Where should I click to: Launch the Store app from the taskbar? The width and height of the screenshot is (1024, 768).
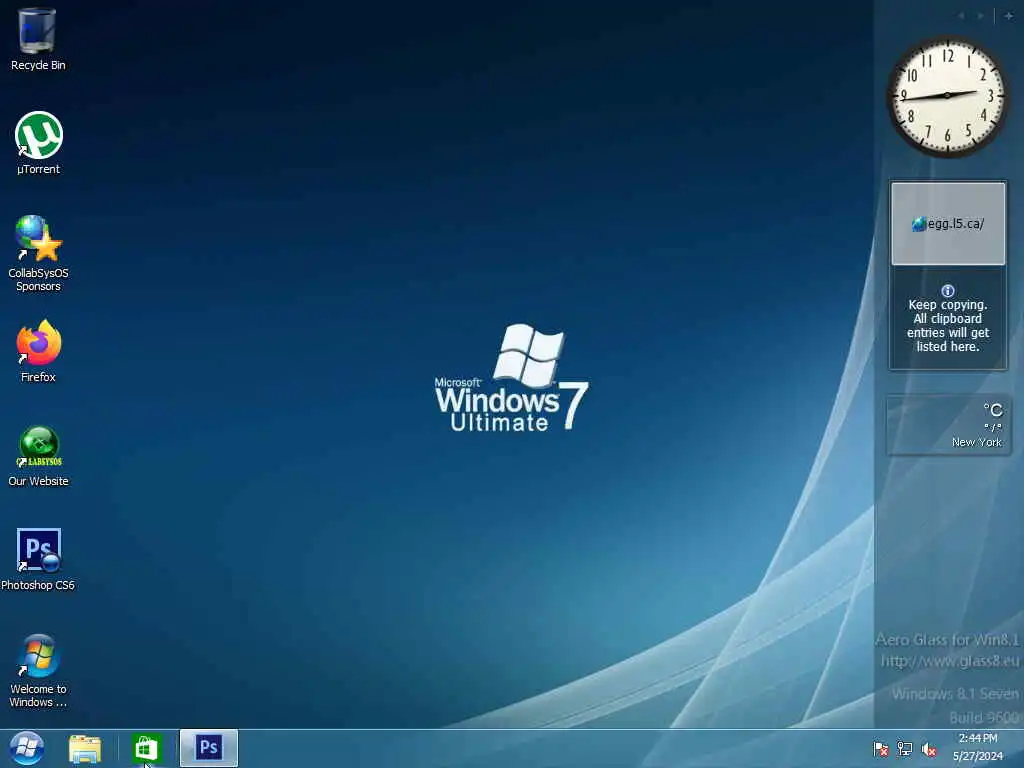pyautogui.click(x=145, y=748)
